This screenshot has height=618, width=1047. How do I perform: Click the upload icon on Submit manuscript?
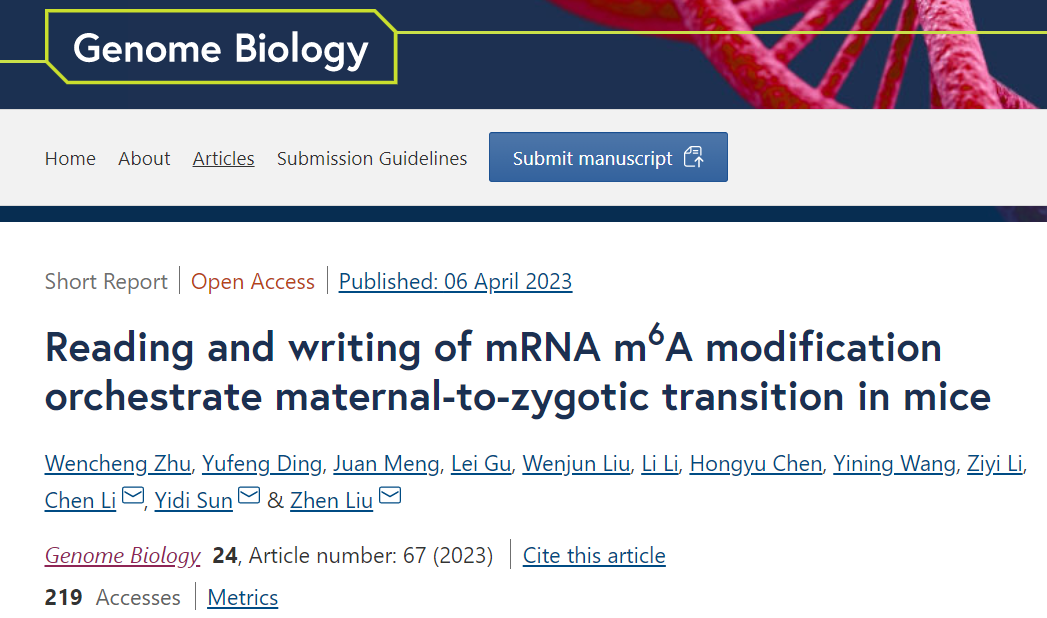(x=693, y=157)
